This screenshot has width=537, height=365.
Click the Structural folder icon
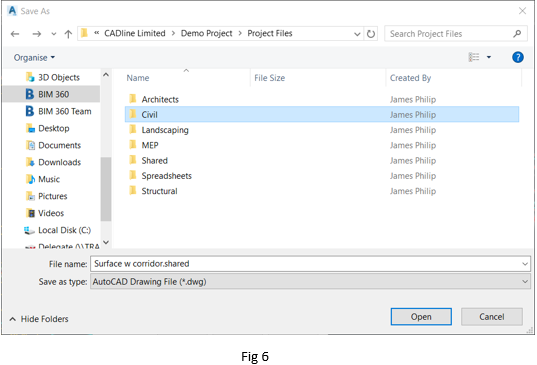pos(133,190)
